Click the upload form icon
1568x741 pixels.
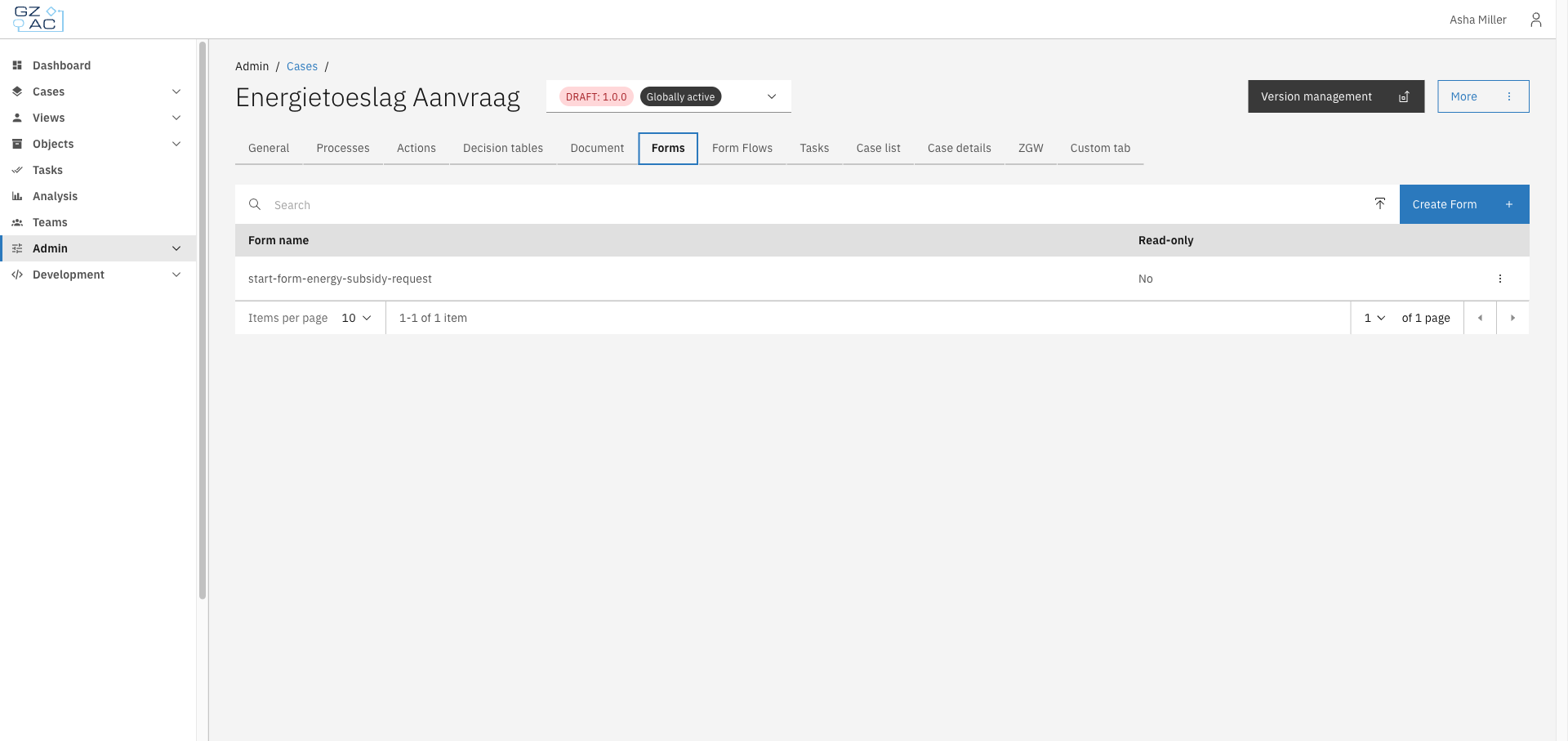[1380, 203]
